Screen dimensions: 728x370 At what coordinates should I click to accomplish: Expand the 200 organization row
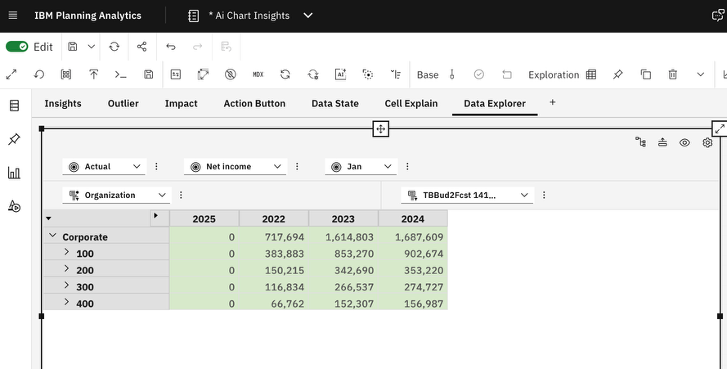pos(66,269)
